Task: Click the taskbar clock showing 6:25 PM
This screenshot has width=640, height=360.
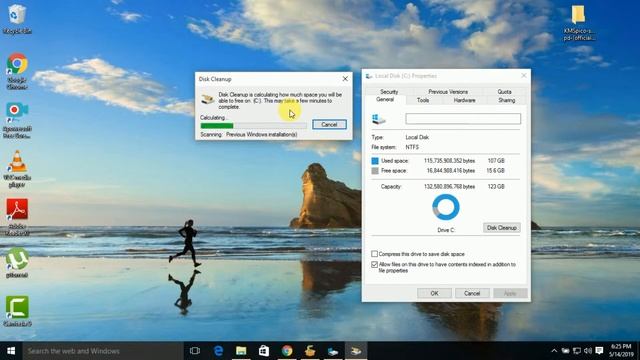Action: (x=621, y=351)
